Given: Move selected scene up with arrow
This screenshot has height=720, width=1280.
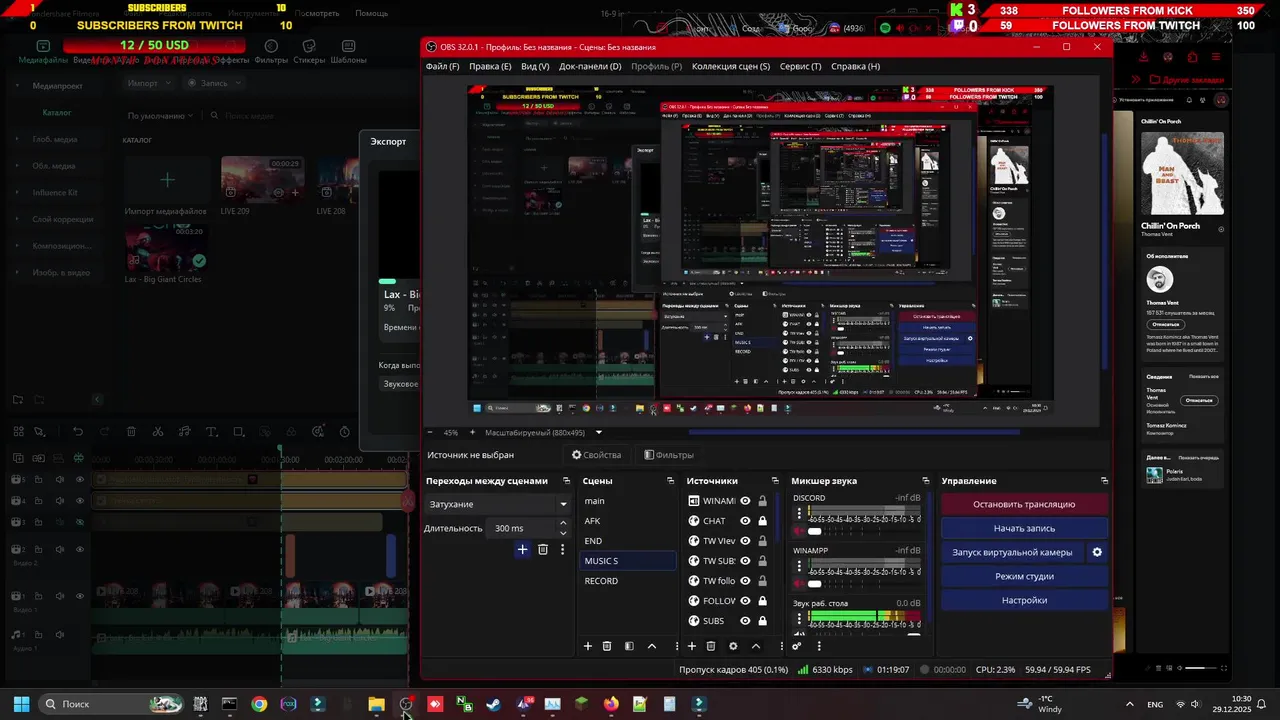Looking at the screenshot, I should pyautogui.click(x=652, y=646).
